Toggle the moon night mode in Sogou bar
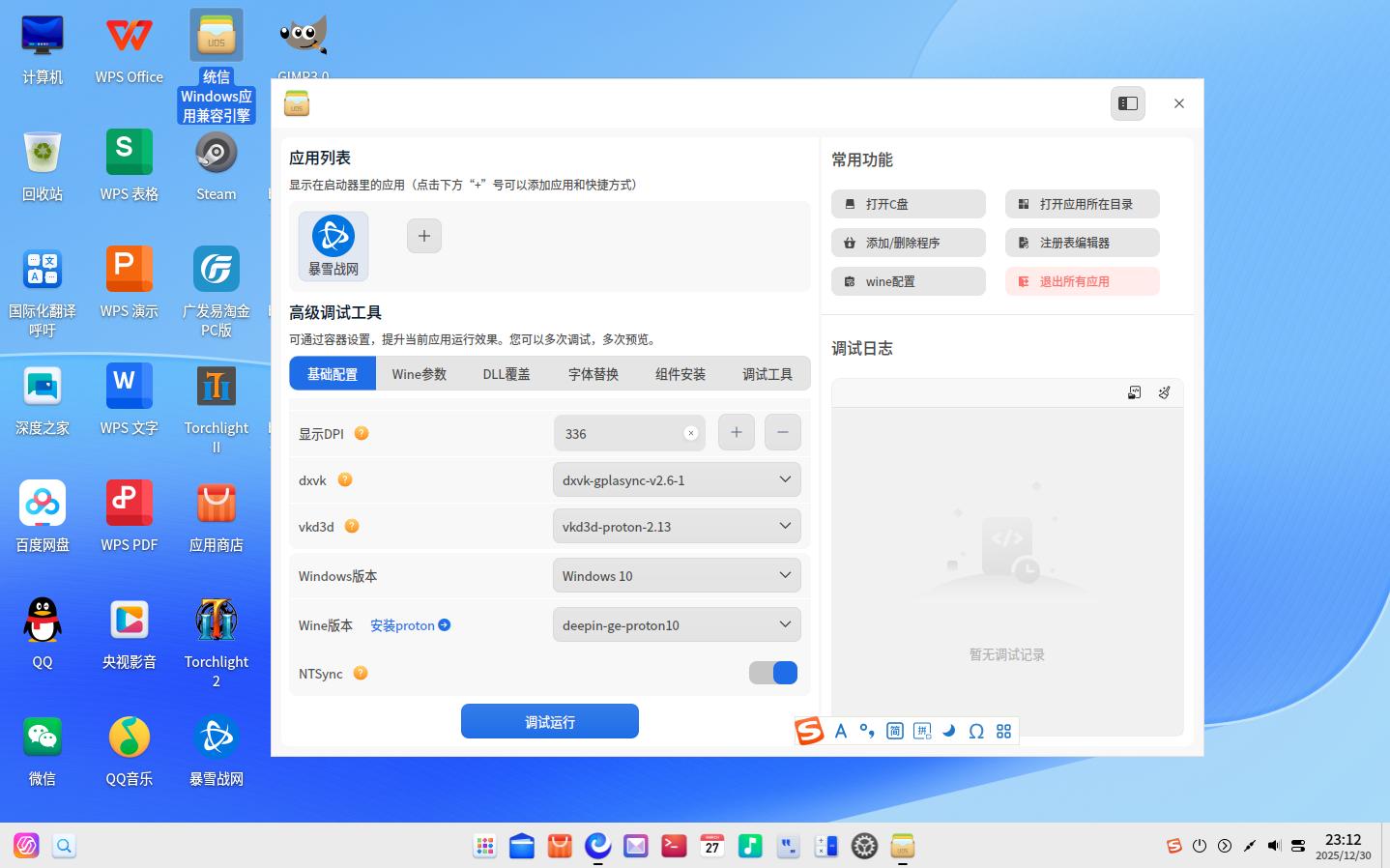 click(949, 732)
